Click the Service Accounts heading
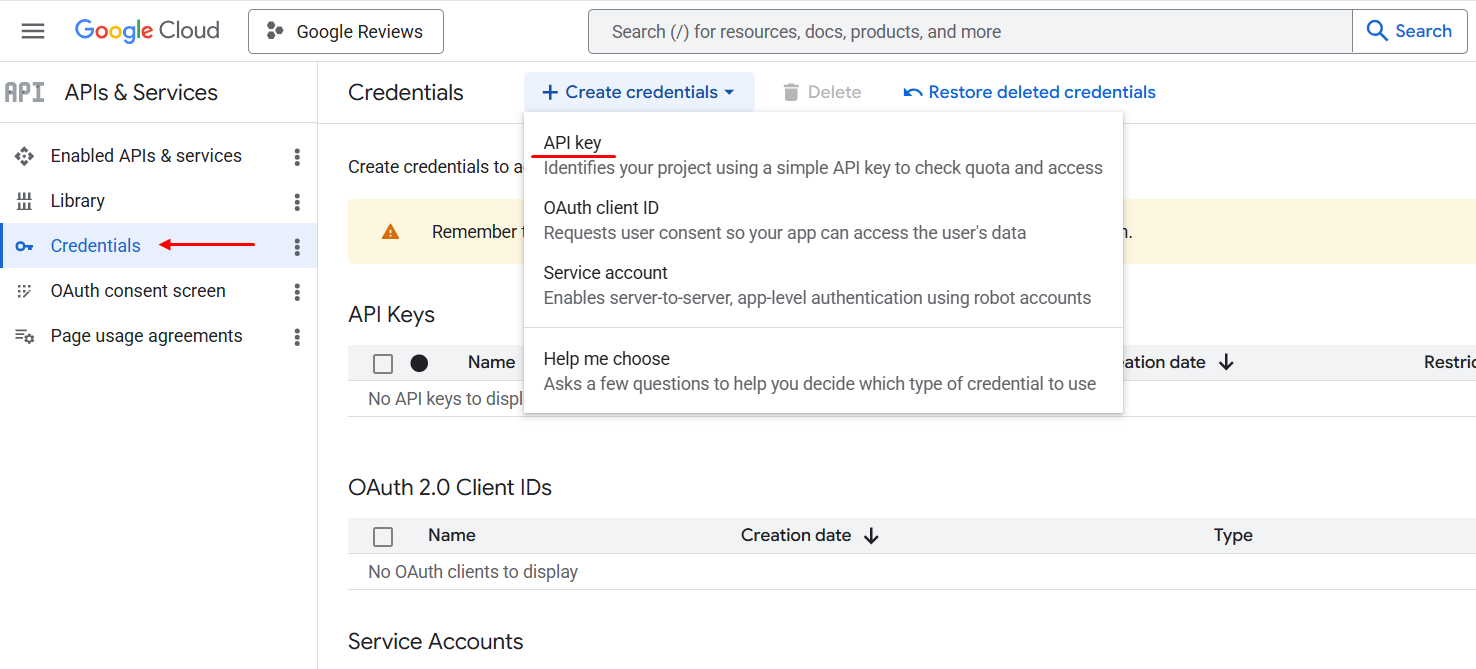Viewport: 1476px width, 669px height. (436, 641)
